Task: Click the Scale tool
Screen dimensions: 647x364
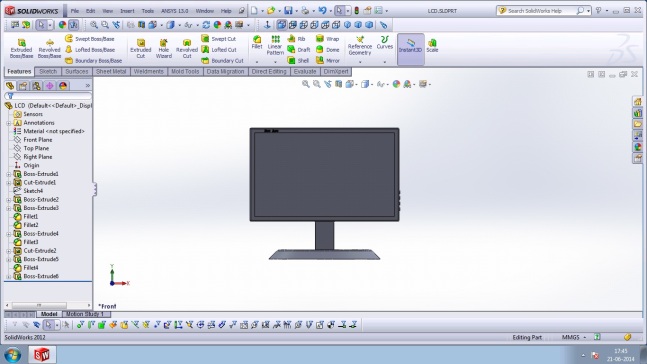Action: (x=432, y=45)
